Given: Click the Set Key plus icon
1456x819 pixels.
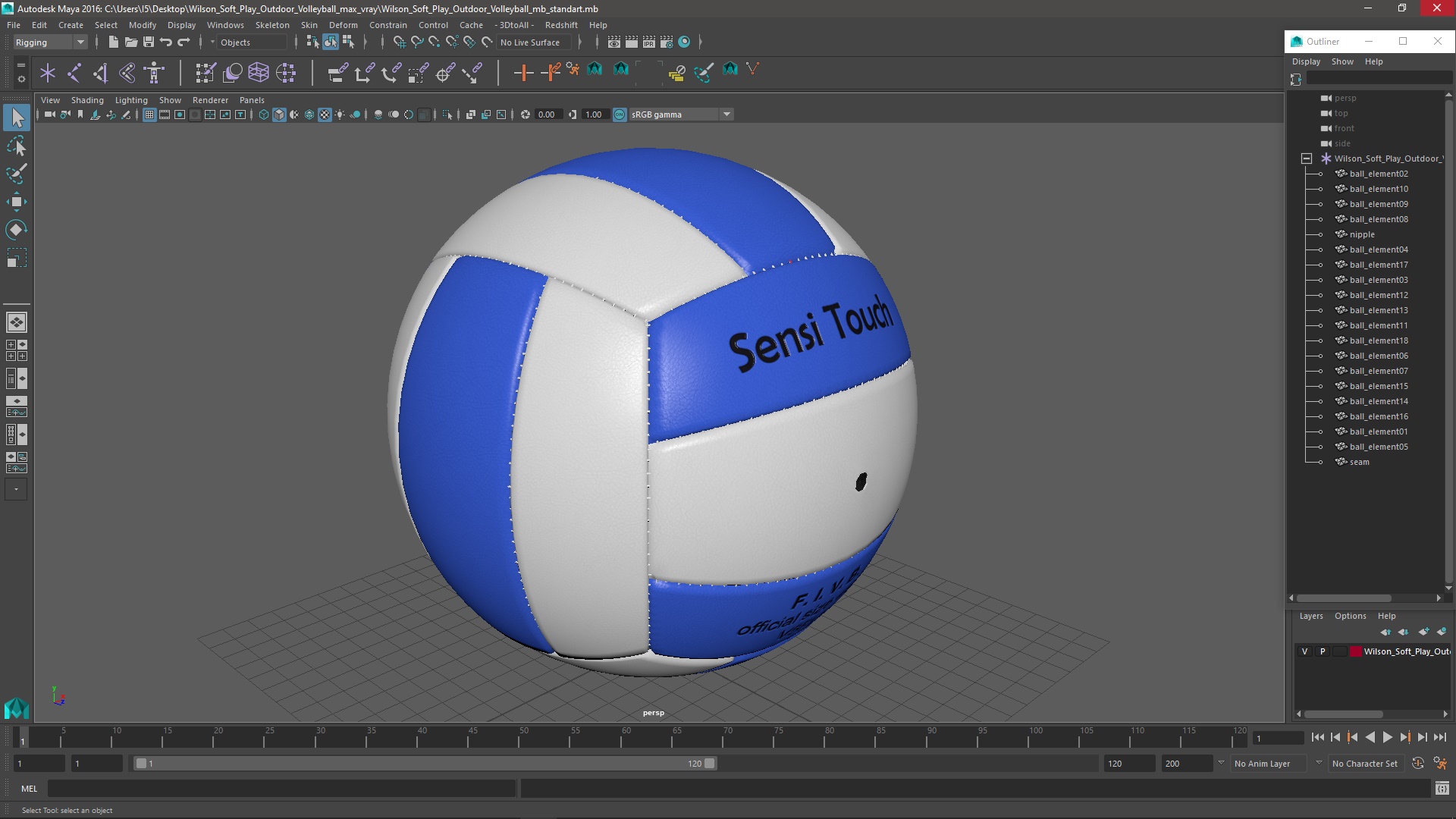Looking at the screenshot, I should click(523, 73).
